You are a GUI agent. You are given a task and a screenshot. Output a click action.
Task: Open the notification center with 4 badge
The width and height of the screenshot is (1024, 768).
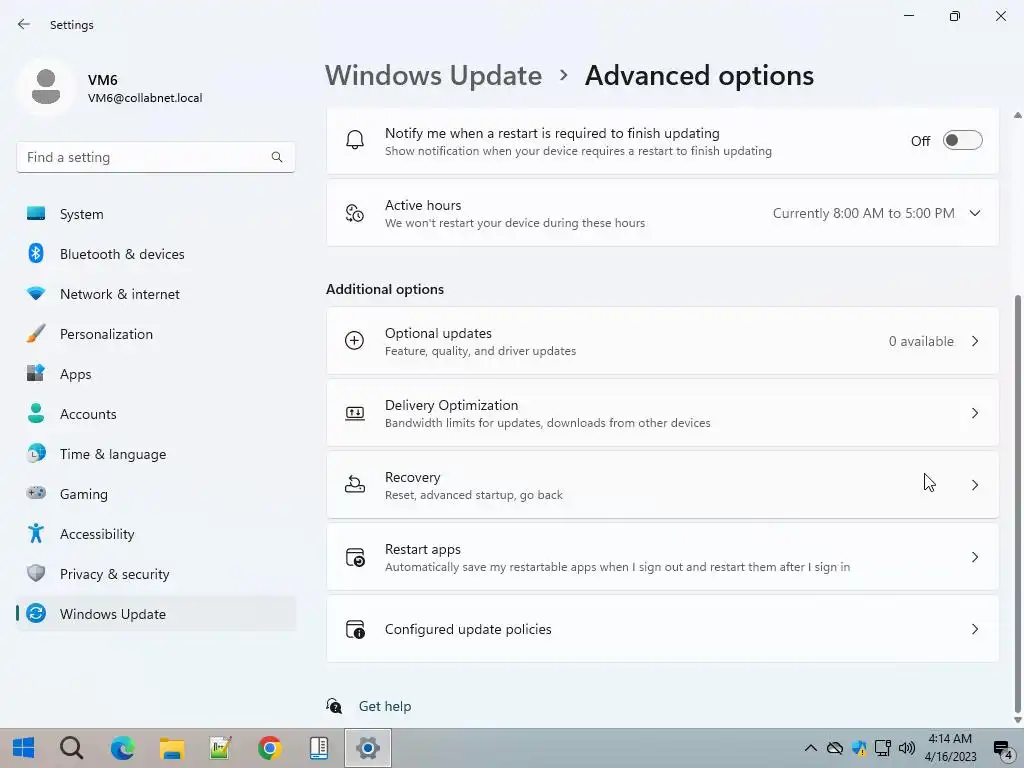tap(1003, 749)
